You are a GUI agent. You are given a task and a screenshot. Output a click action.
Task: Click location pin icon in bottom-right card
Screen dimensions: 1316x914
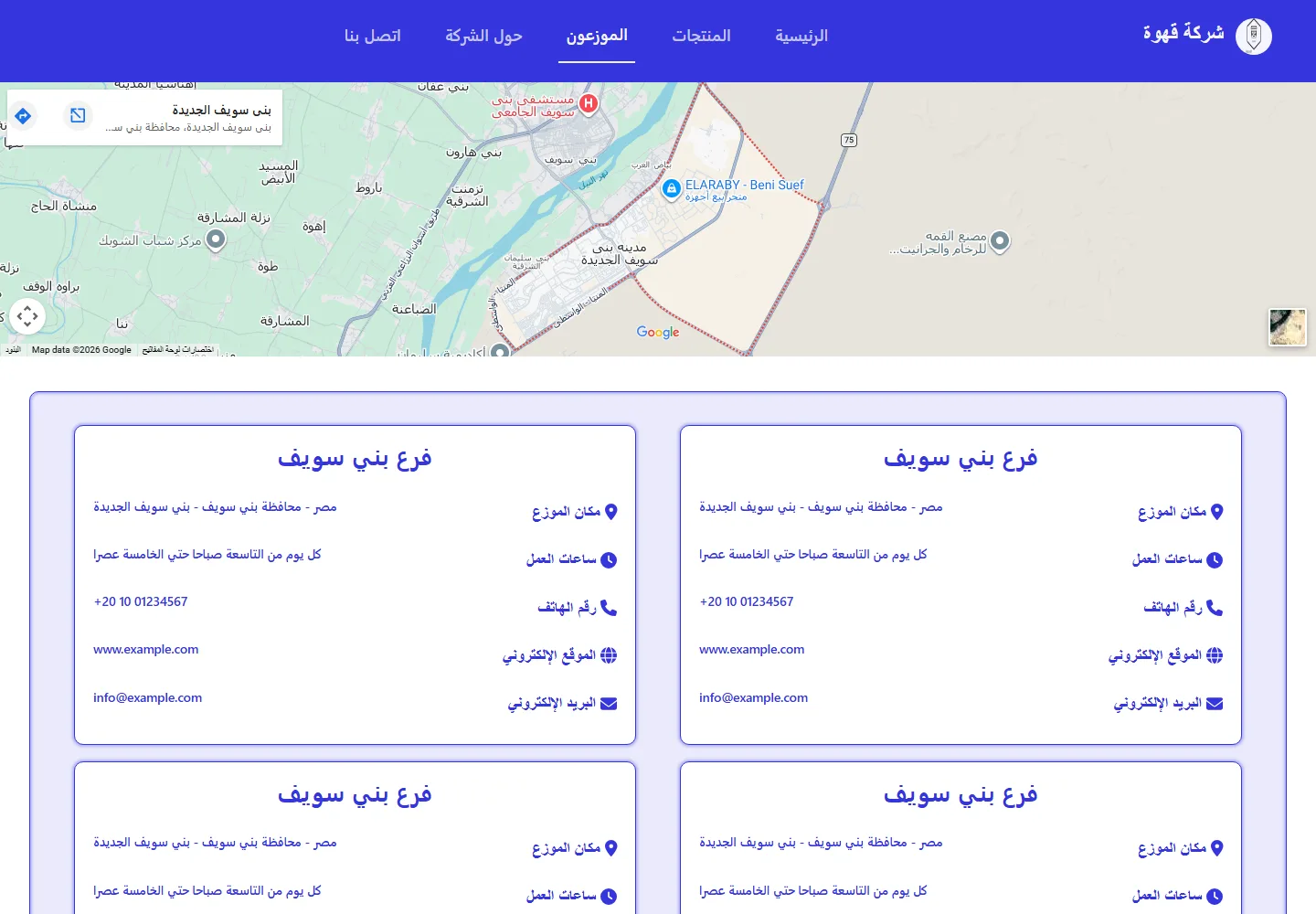coord(1216,848)
